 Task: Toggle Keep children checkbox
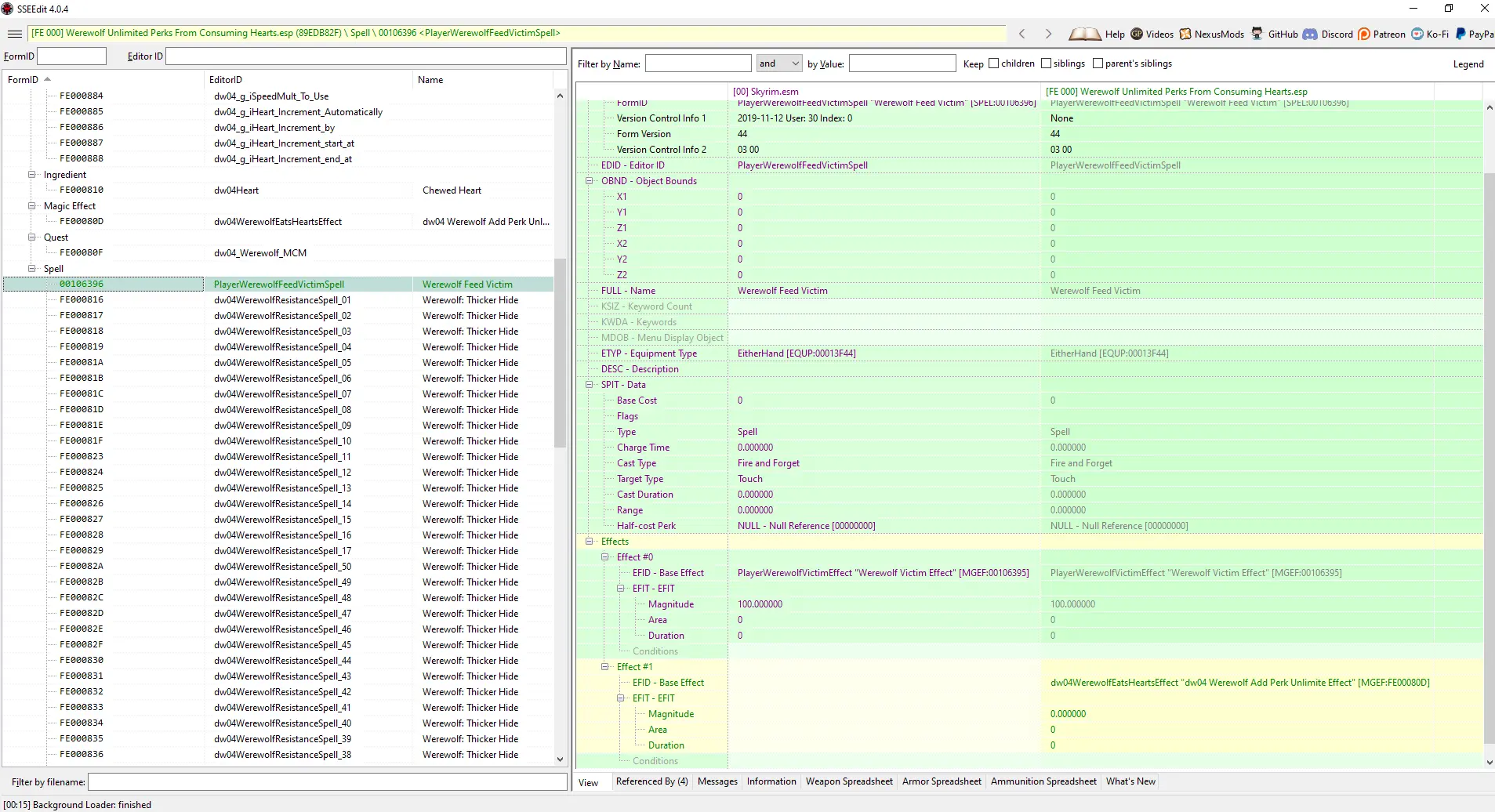click(x=994, y=63)
